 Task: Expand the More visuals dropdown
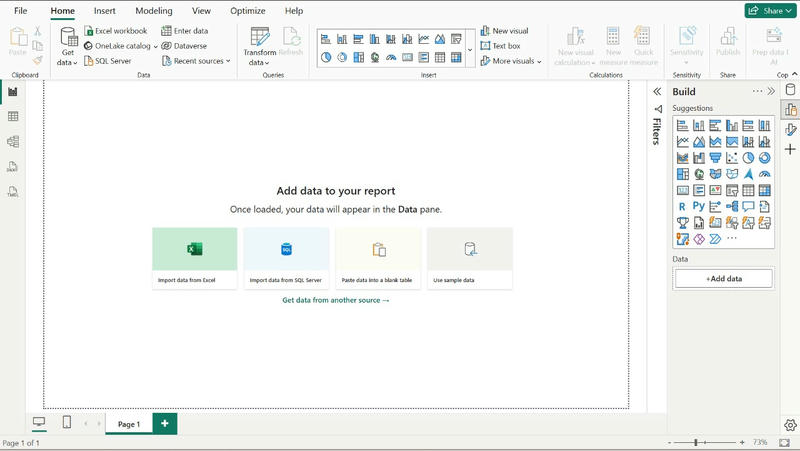point(511,61)
